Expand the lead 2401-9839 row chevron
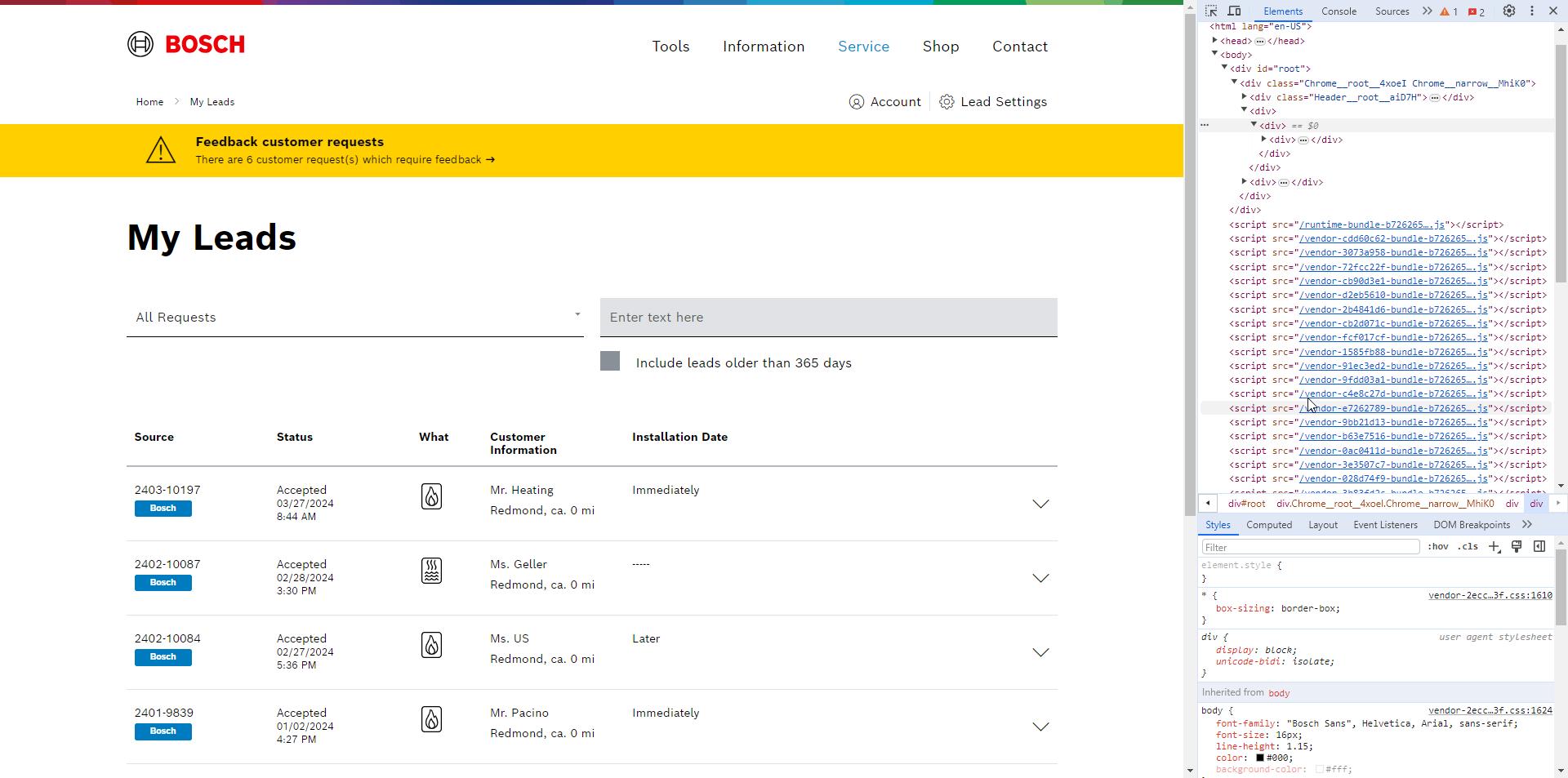 [x=1040, y=727]
